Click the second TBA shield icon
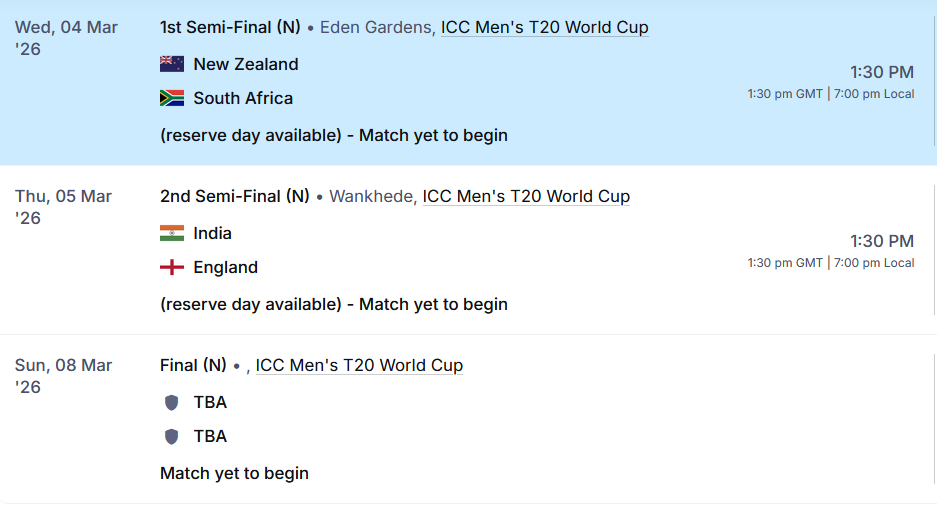This screenshot has width=937, height=515. pos(172,436)
